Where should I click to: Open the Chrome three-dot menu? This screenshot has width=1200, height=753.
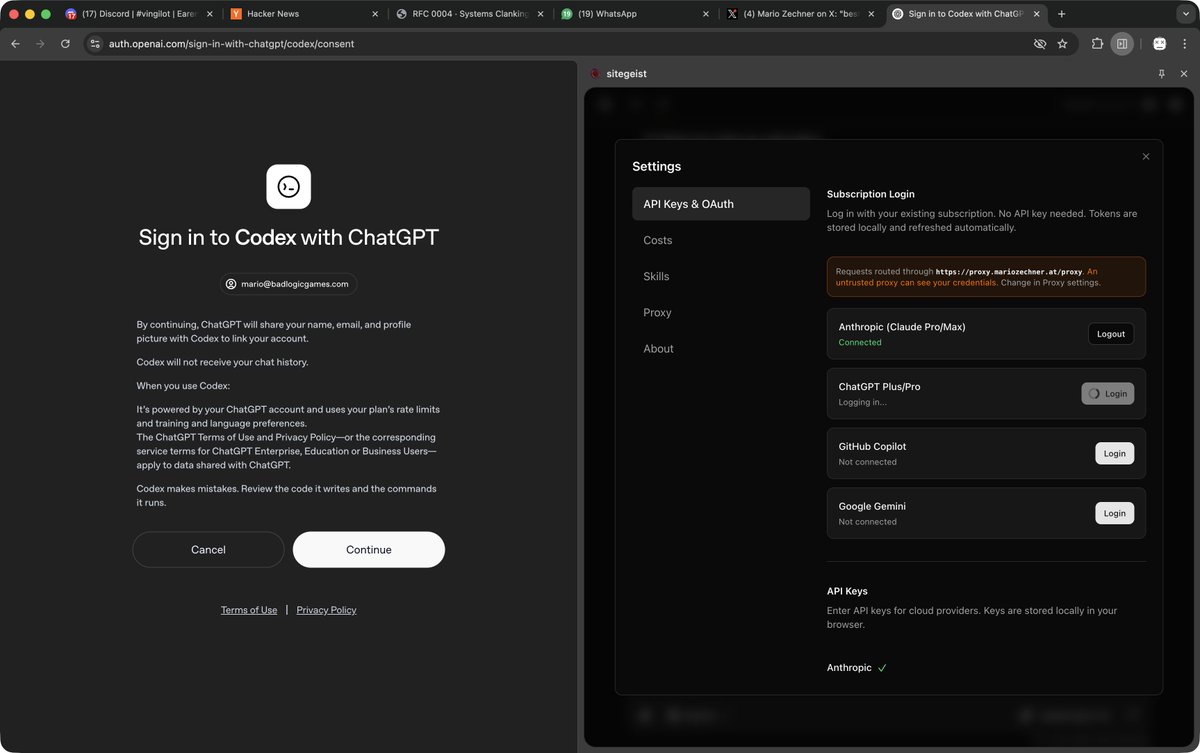(x=1184, y=44)
